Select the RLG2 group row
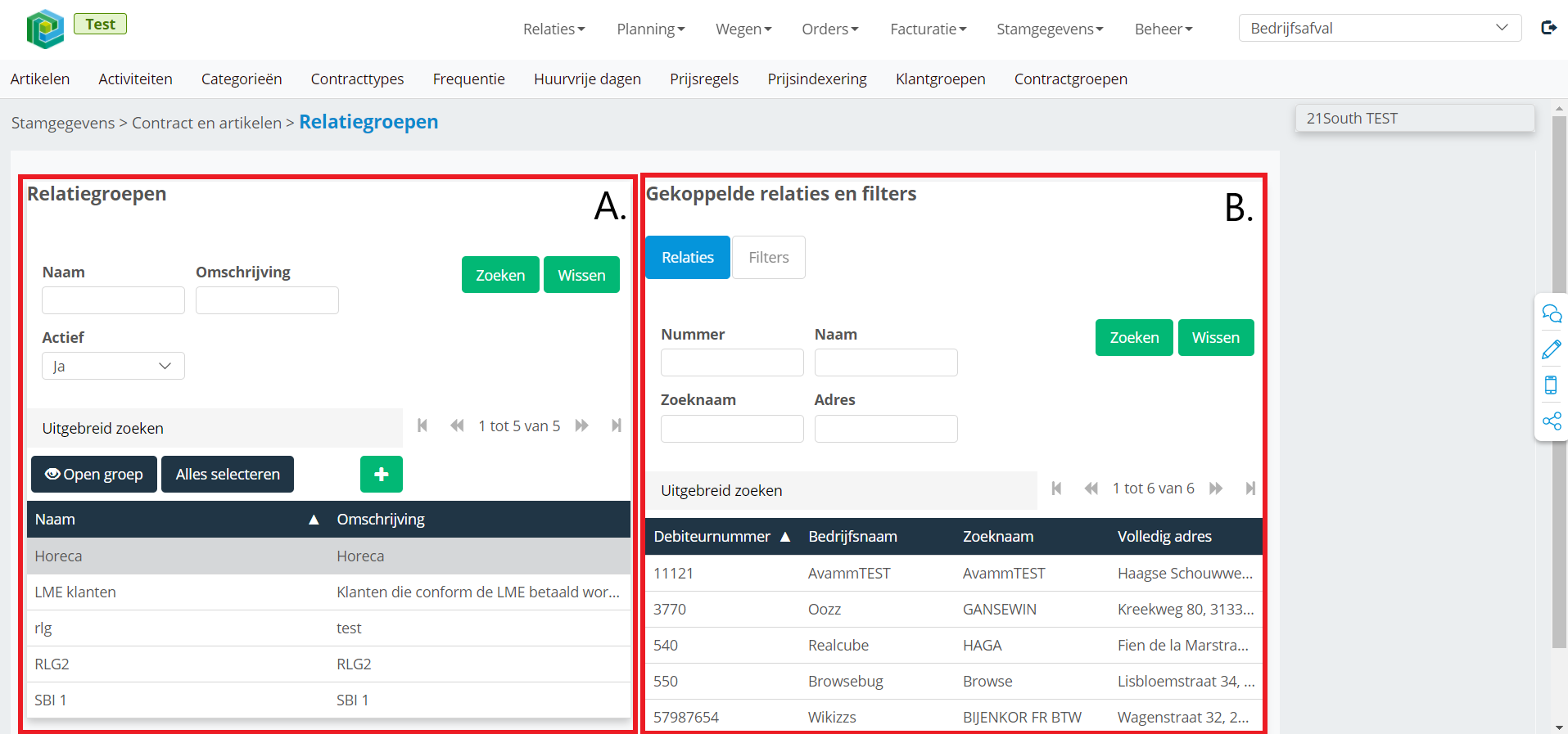The image size is (1568, 734). [328, 664]
